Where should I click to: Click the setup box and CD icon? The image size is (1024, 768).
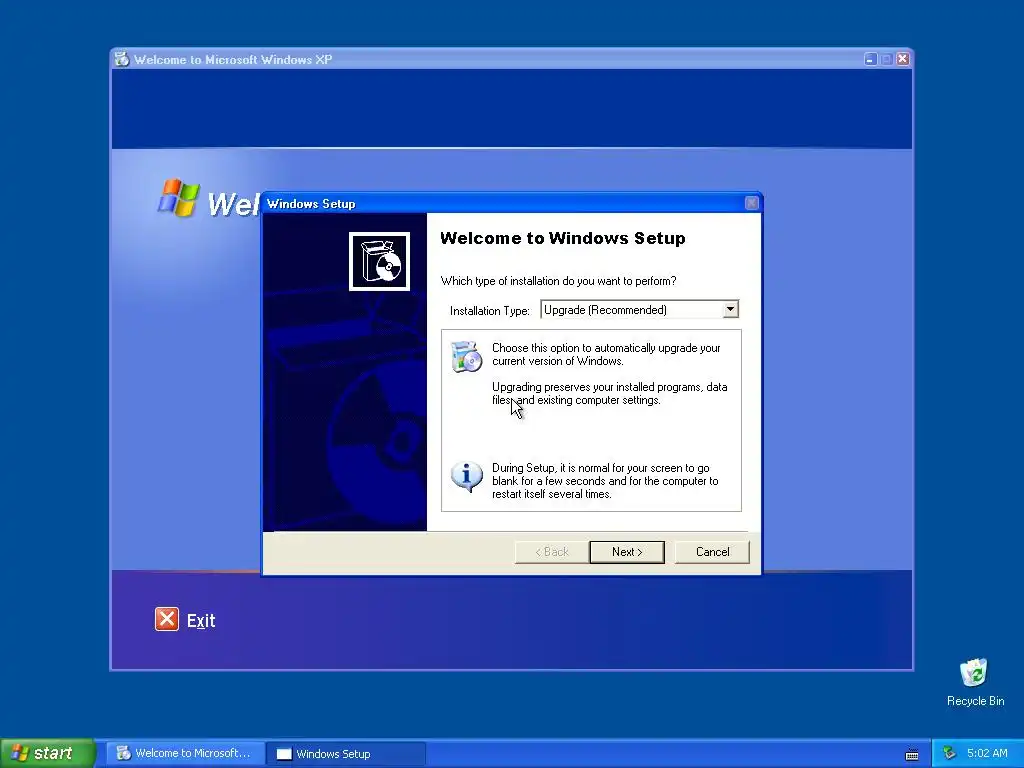(379, 261)
